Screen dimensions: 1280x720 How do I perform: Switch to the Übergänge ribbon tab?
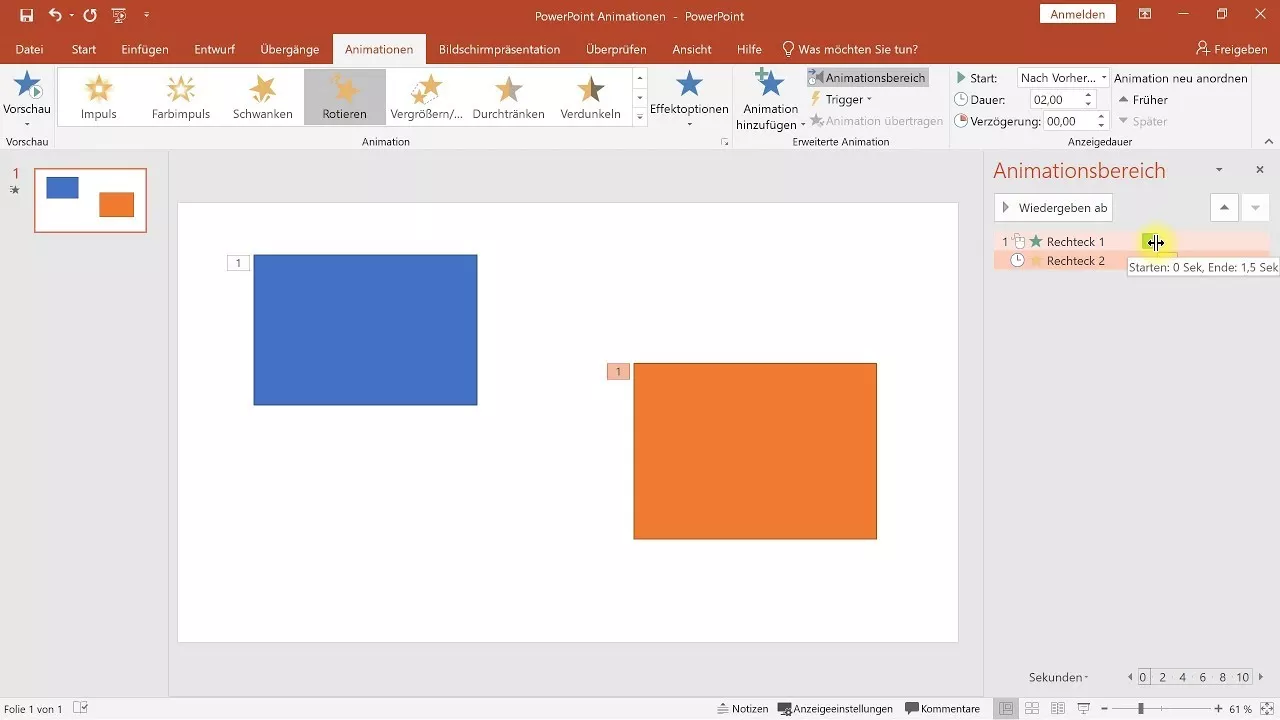(290, 48)
